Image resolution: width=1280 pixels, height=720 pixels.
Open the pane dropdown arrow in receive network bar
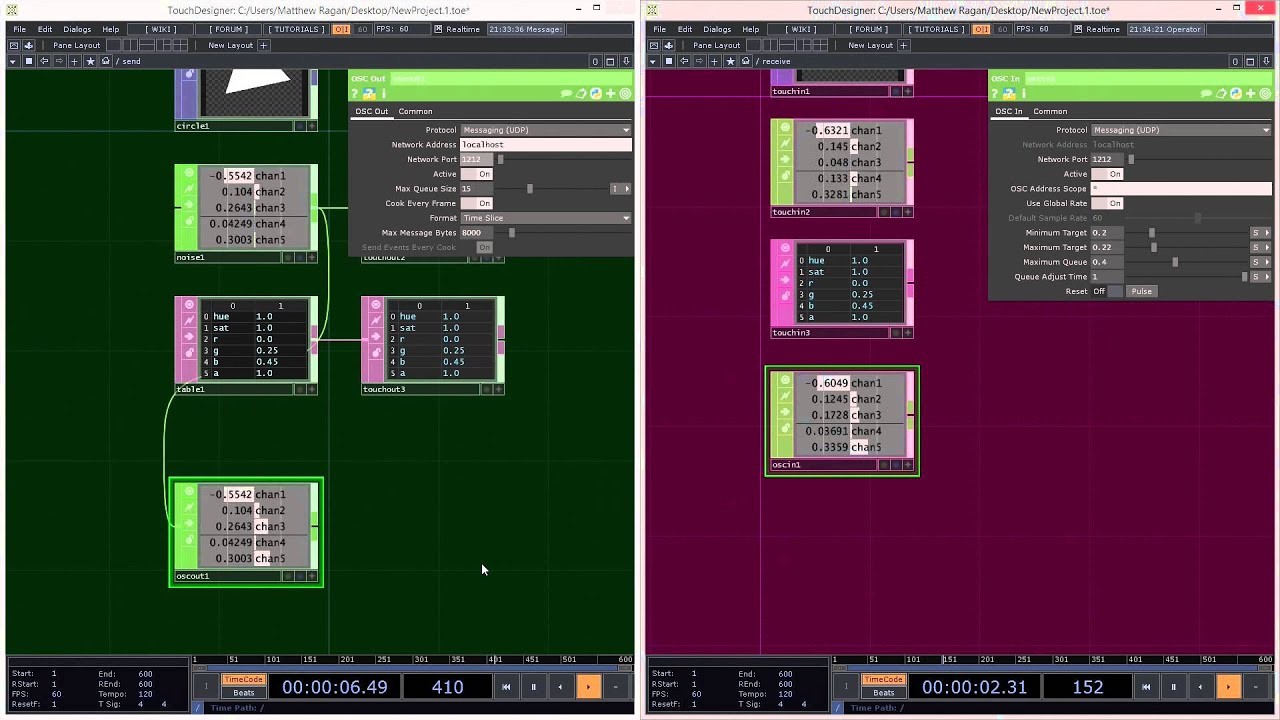tap(652, 61)
